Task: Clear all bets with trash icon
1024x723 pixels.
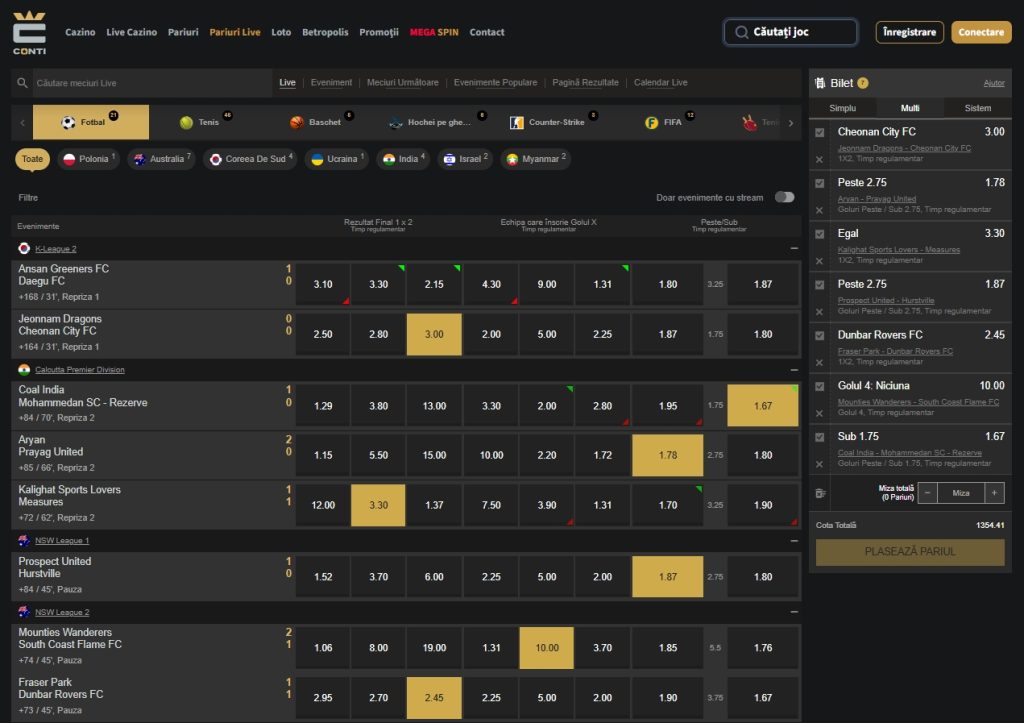Action: click(x=821, y=493)
